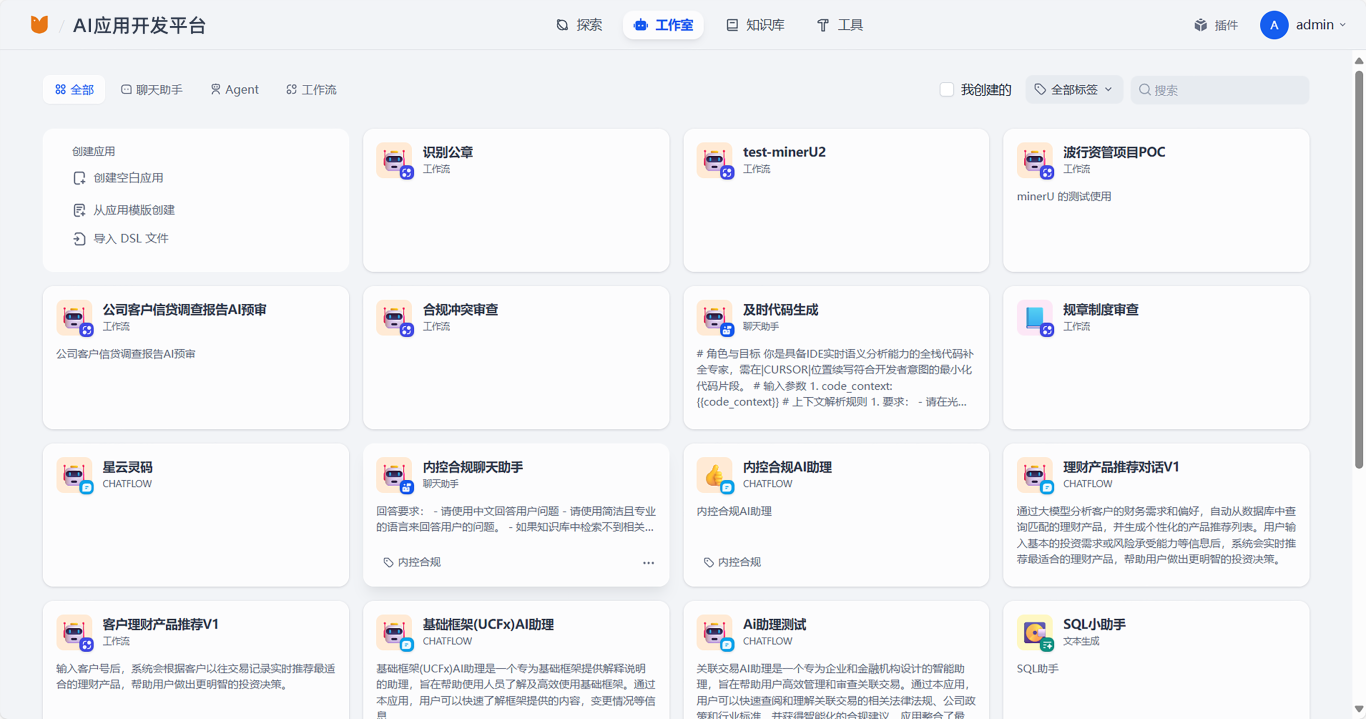Focus the 搜索 search input field
Viewport: 1366px width, 719px height.
coord(1227,90)
